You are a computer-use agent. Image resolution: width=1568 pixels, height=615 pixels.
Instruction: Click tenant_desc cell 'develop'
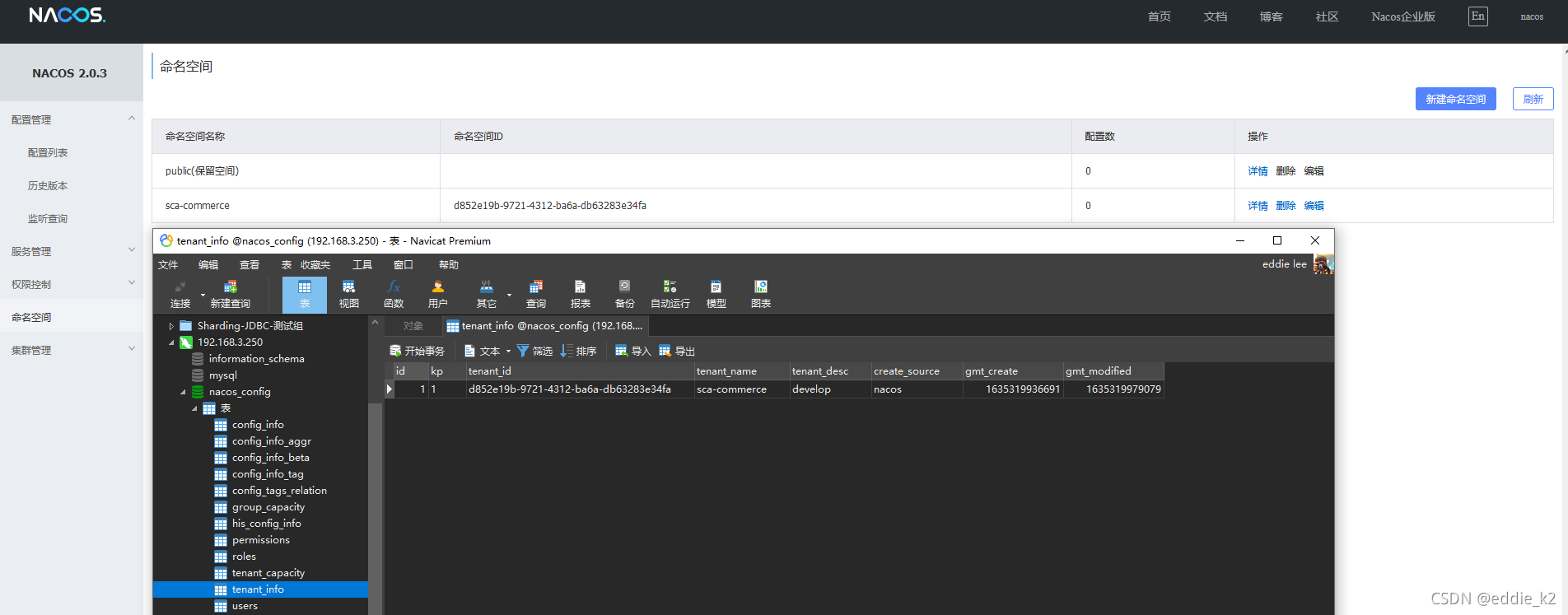pyautogui.click(x=830, y=389)
